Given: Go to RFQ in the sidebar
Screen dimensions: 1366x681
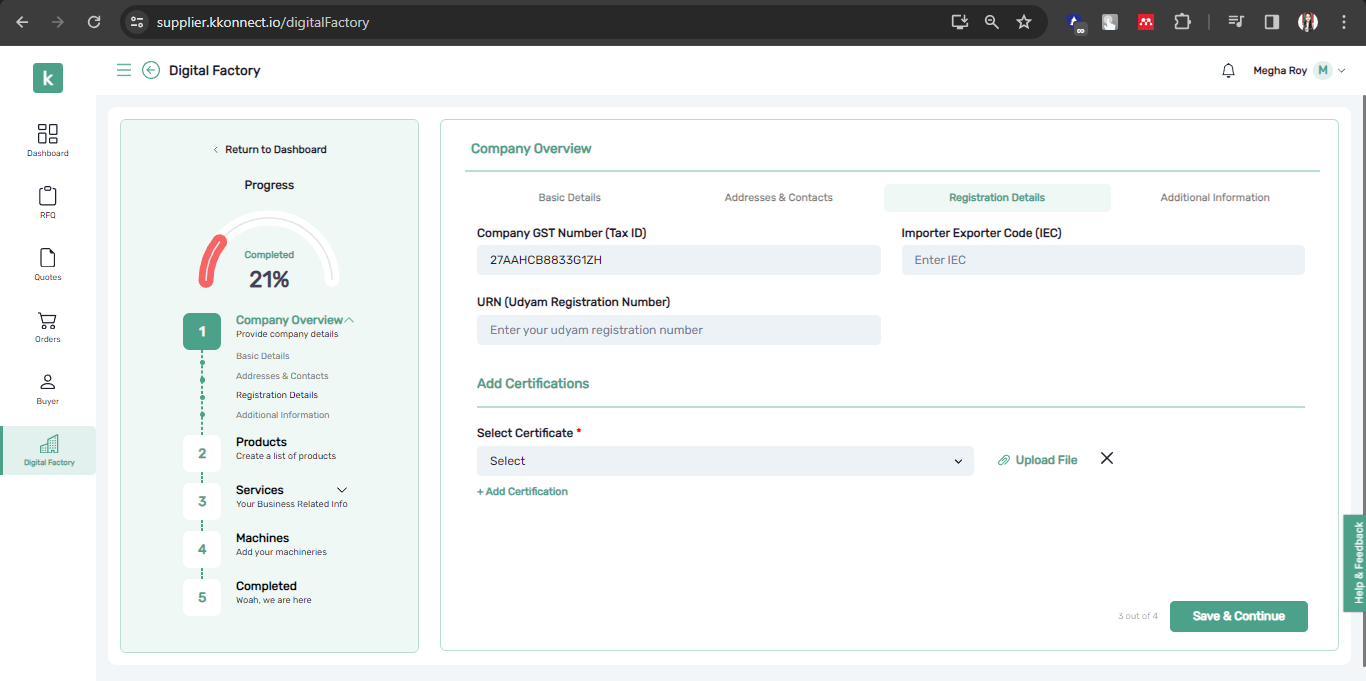Looking at the screenshot, I should tap(47, 197).
